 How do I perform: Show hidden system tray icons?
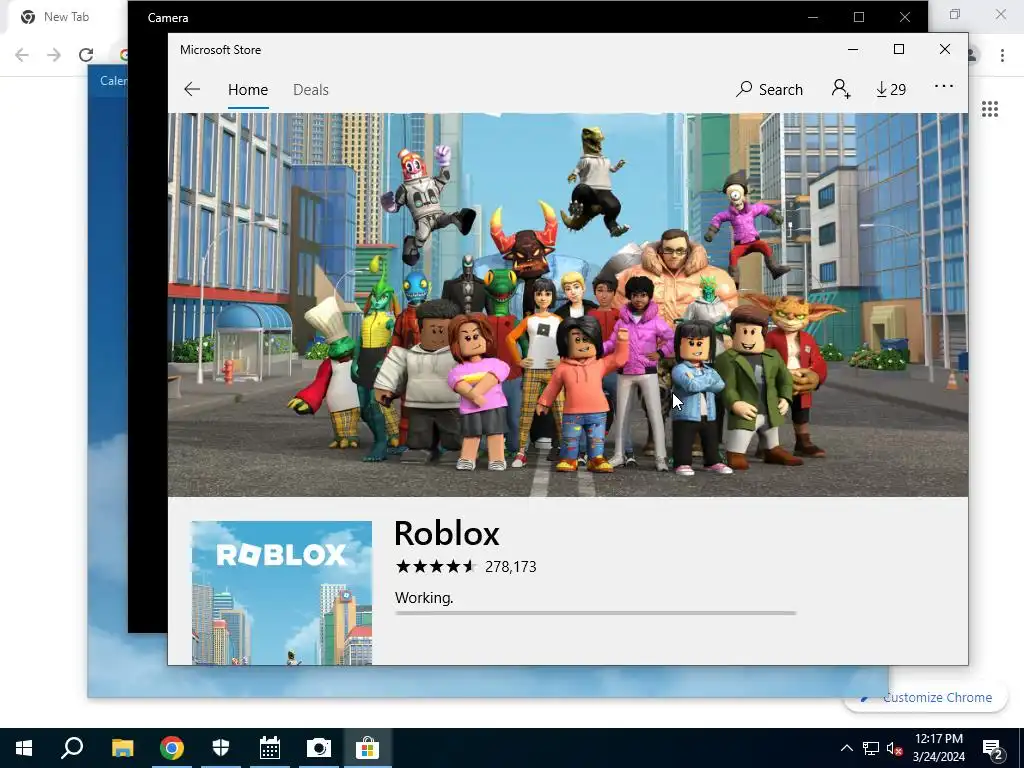click(x=846, y=748)
